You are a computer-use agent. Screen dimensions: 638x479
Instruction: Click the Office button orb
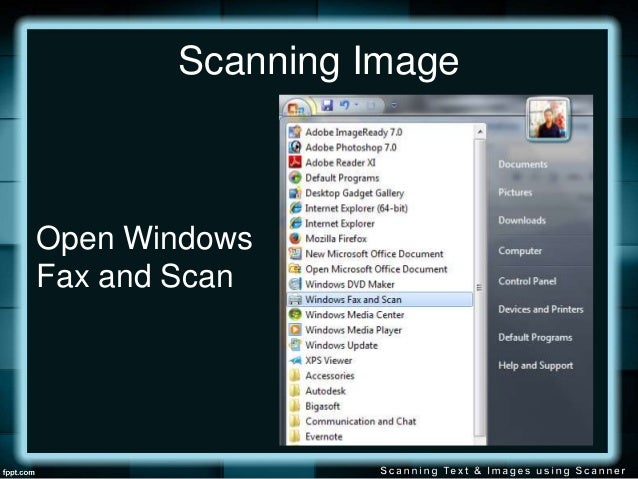pos(295,108)
